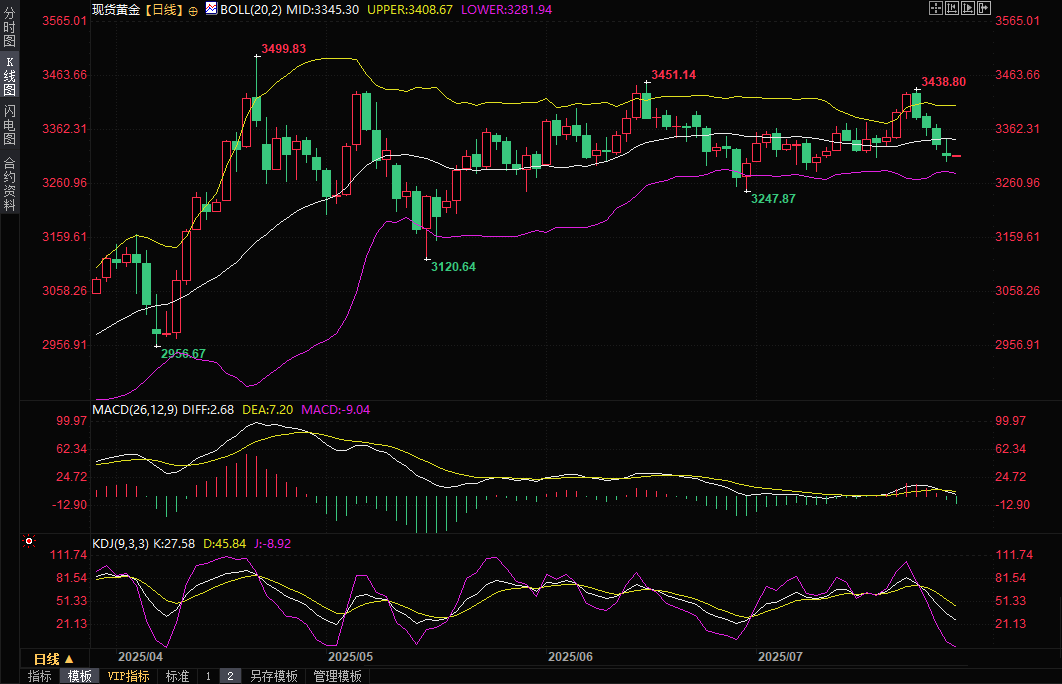Open VIP指标 tab
The image size is (1062, 684).
(129, 676)
